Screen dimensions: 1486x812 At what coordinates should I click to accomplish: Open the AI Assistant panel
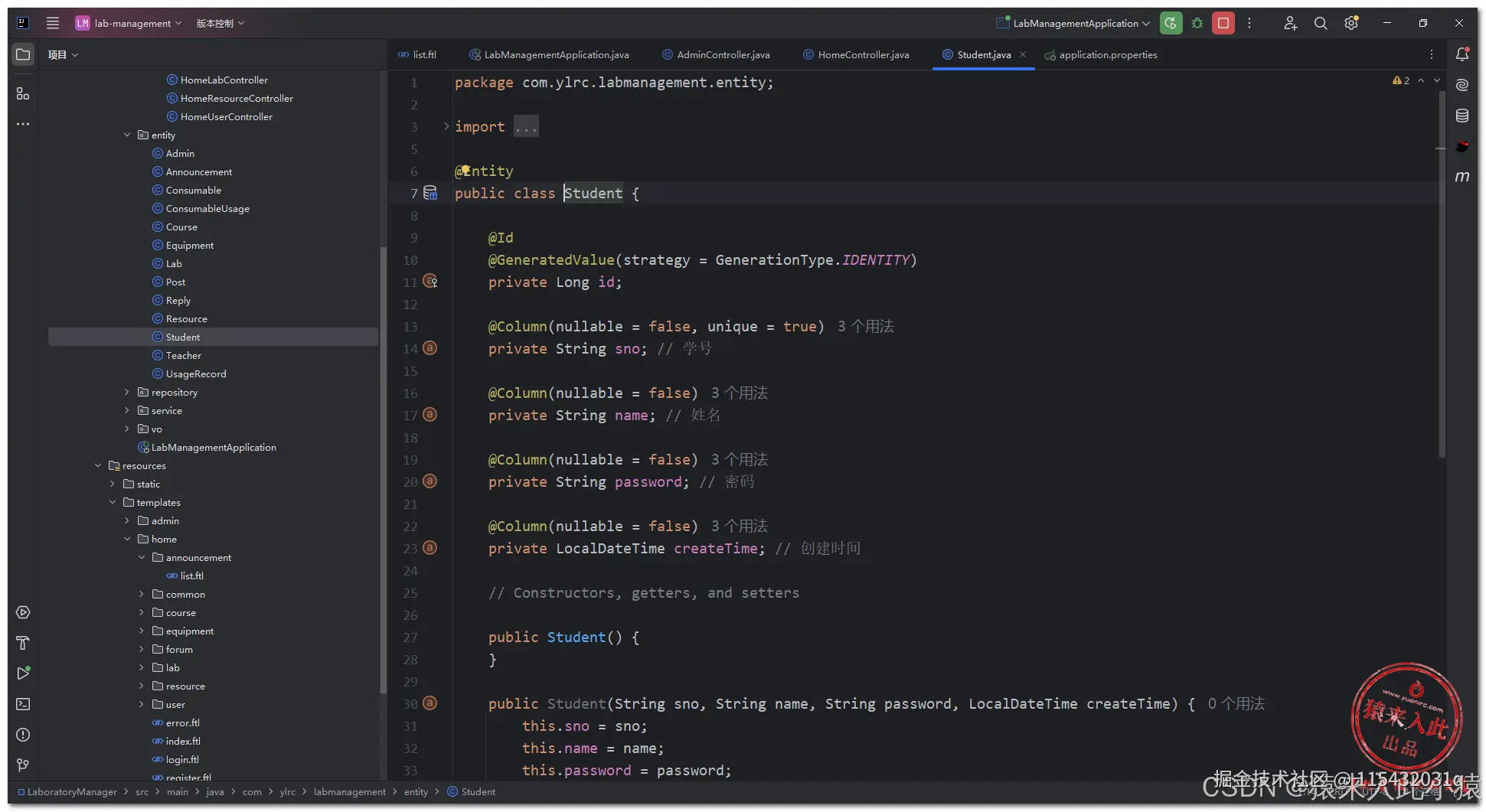point(1462,85)
